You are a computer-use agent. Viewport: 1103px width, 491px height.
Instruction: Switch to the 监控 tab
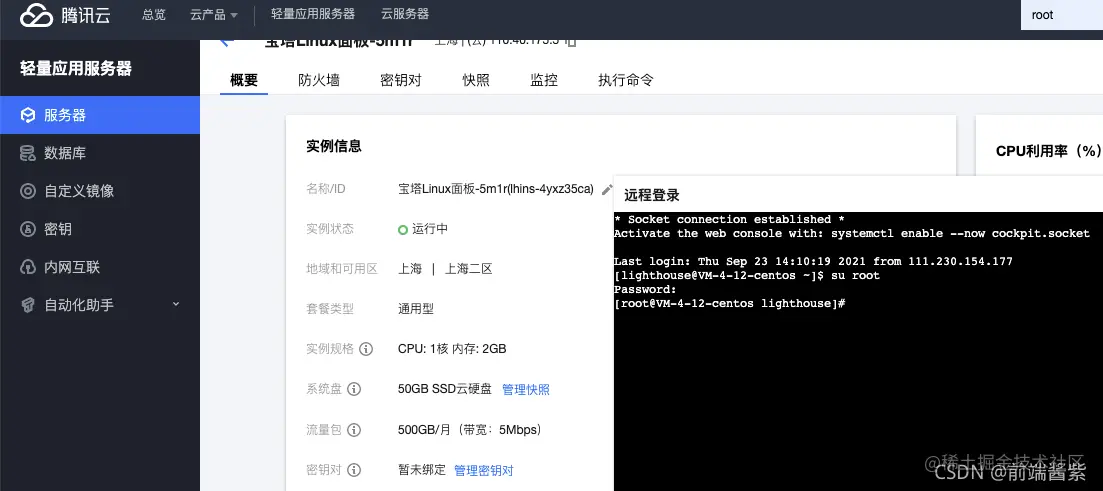[x=544, y=80]
